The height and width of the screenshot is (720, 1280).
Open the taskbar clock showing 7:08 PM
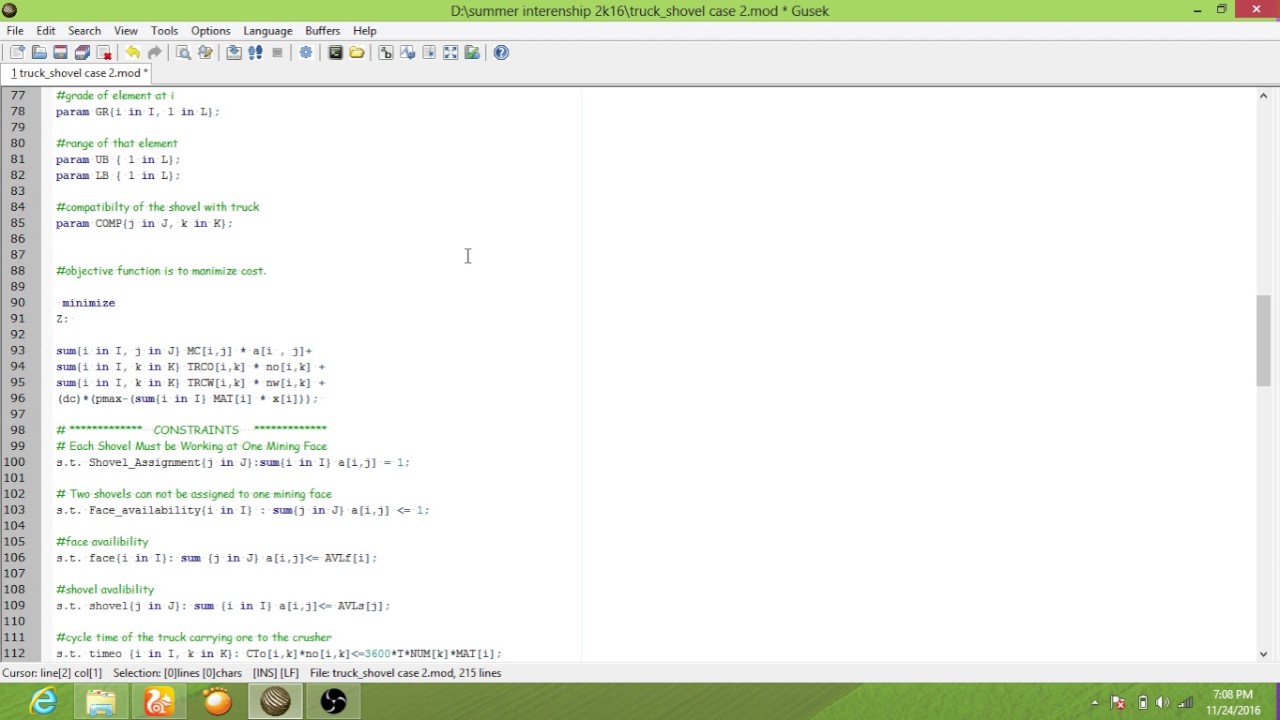1231,702
